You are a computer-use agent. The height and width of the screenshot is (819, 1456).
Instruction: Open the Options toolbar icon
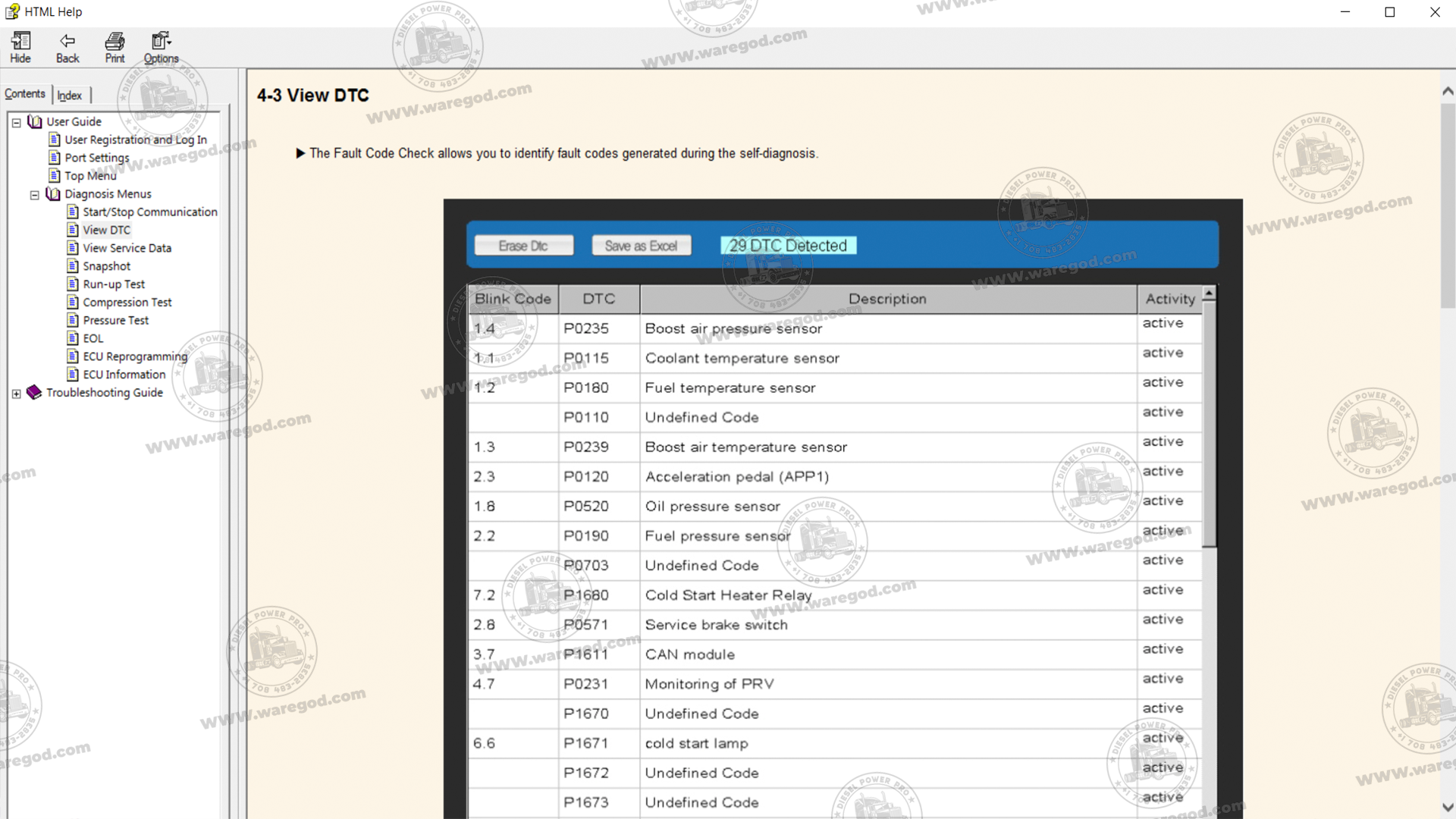[x=161, y=41]
